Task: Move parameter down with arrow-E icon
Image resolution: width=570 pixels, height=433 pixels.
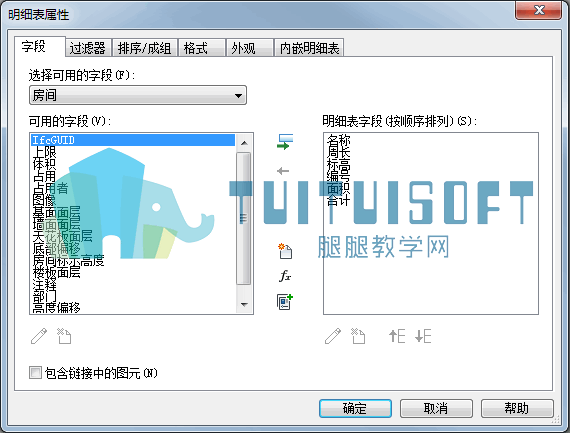Action: (x=423, y=336)
